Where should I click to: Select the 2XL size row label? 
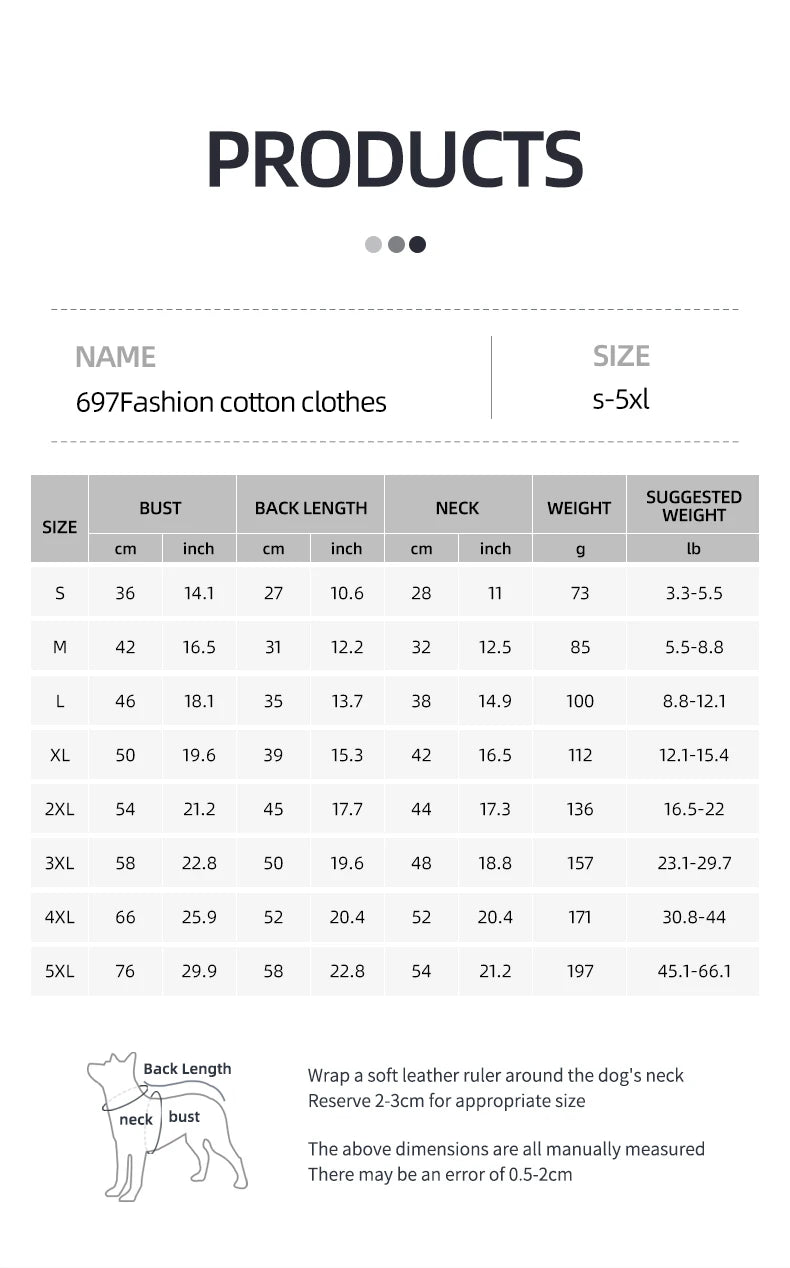60,809
